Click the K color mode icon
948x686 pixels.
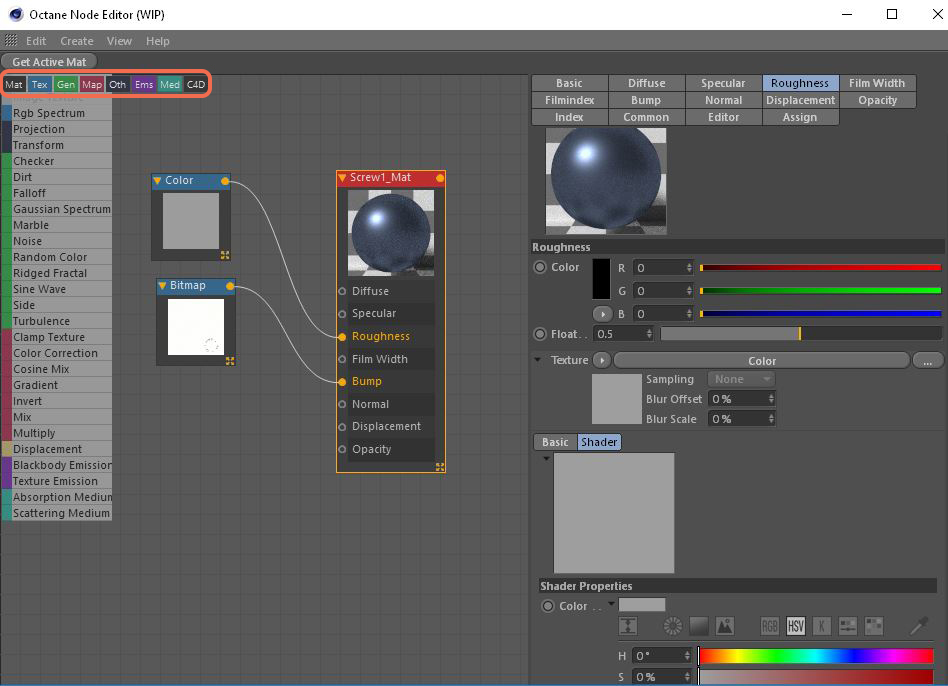[x=822, y=625]
